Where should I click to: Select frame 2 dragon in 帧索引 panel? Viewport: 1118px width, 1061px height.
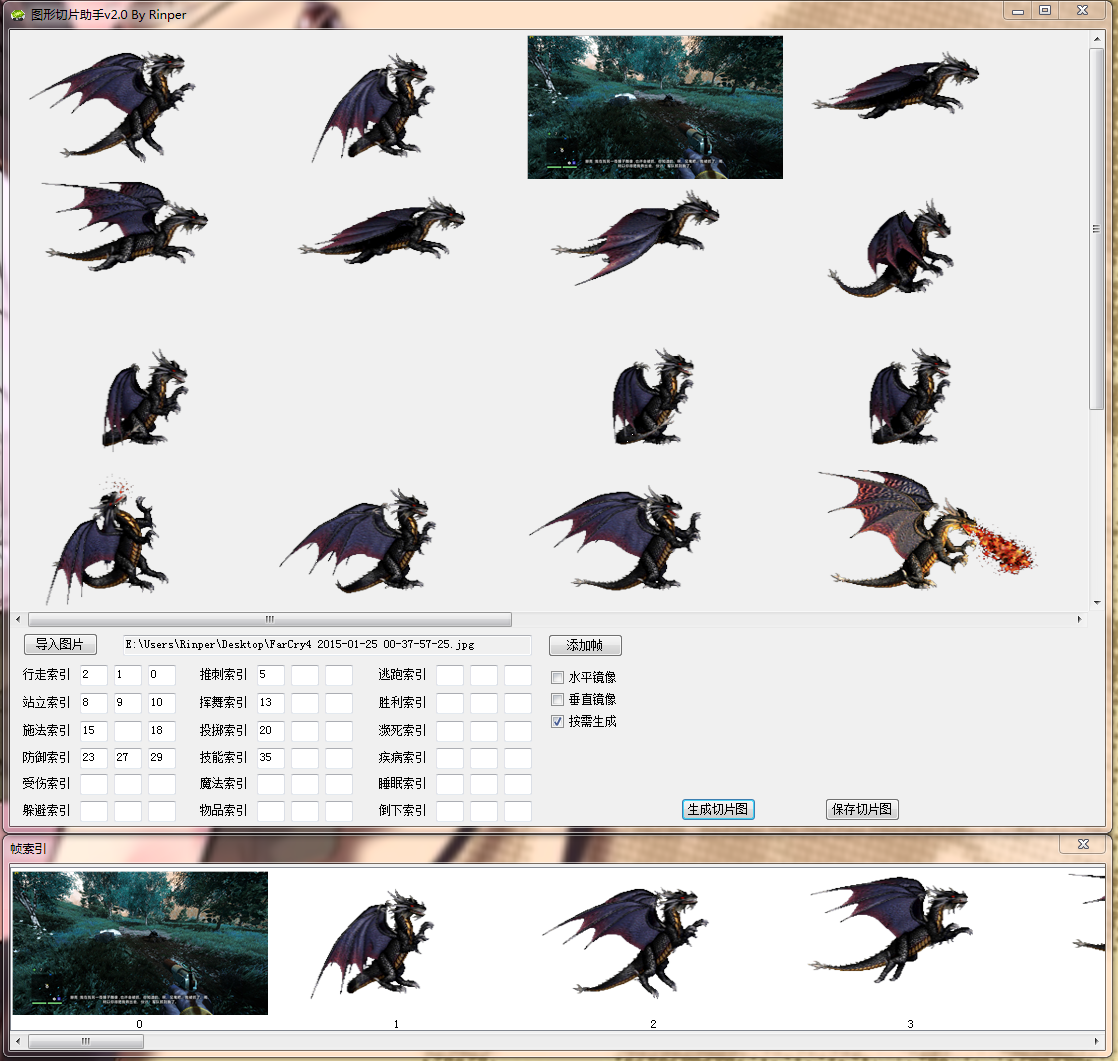coord(625,943)
